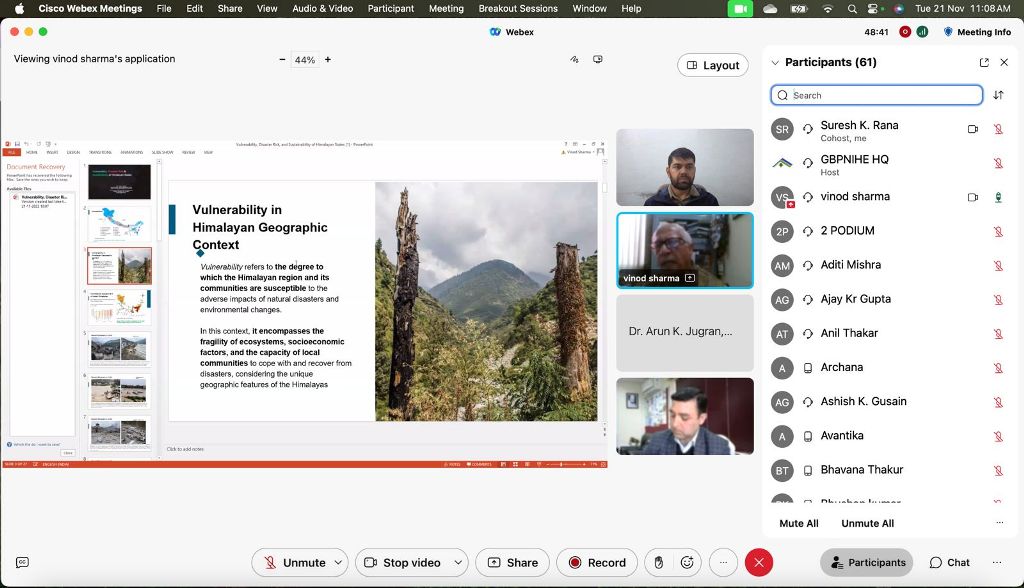Open the Audio & Video menu
Image resolution: width=1024 pixels, height=588 pixels.
(x=322, y=8)
